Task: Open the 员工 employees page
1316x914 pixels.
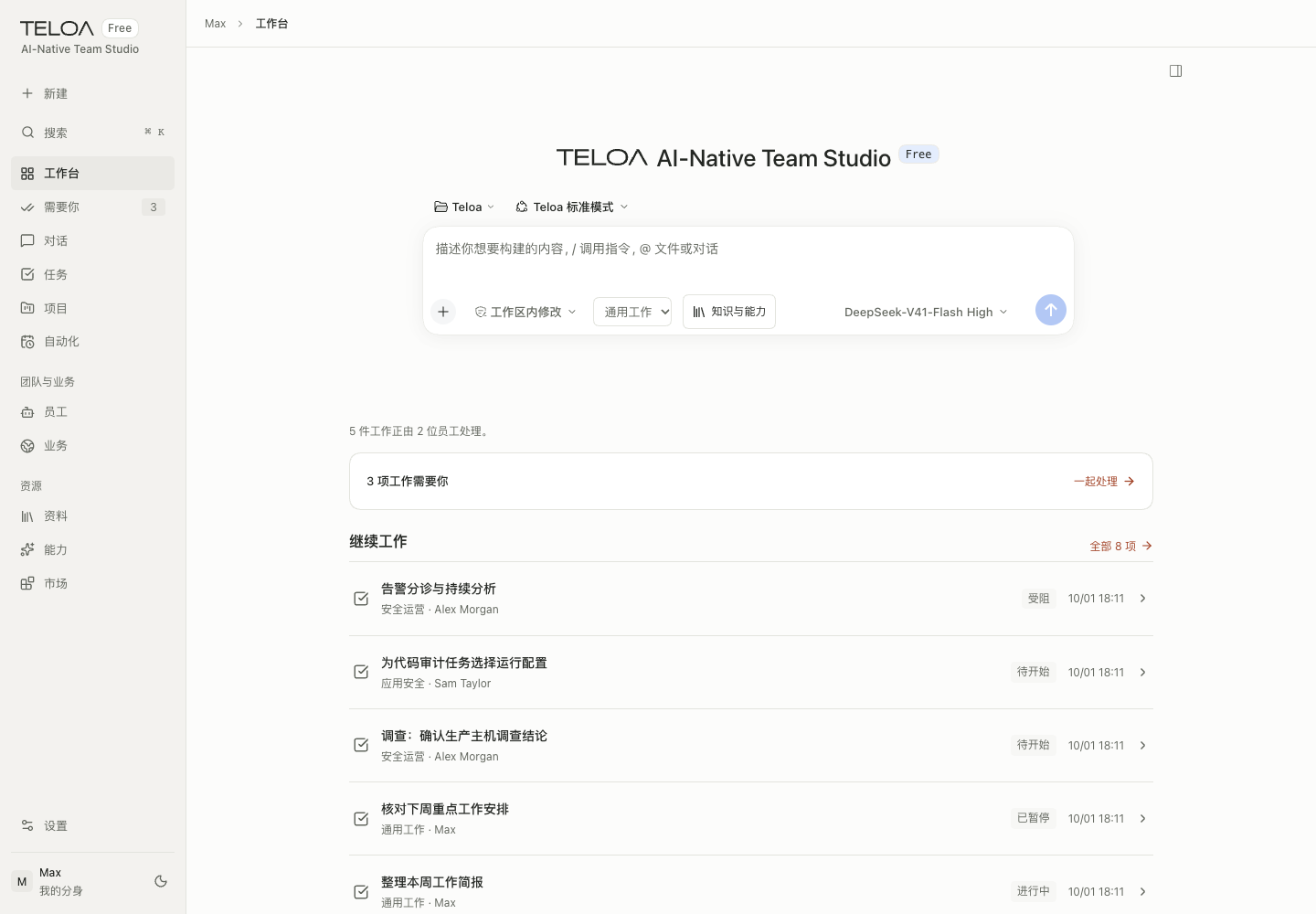Action: (x=92, y=412)
